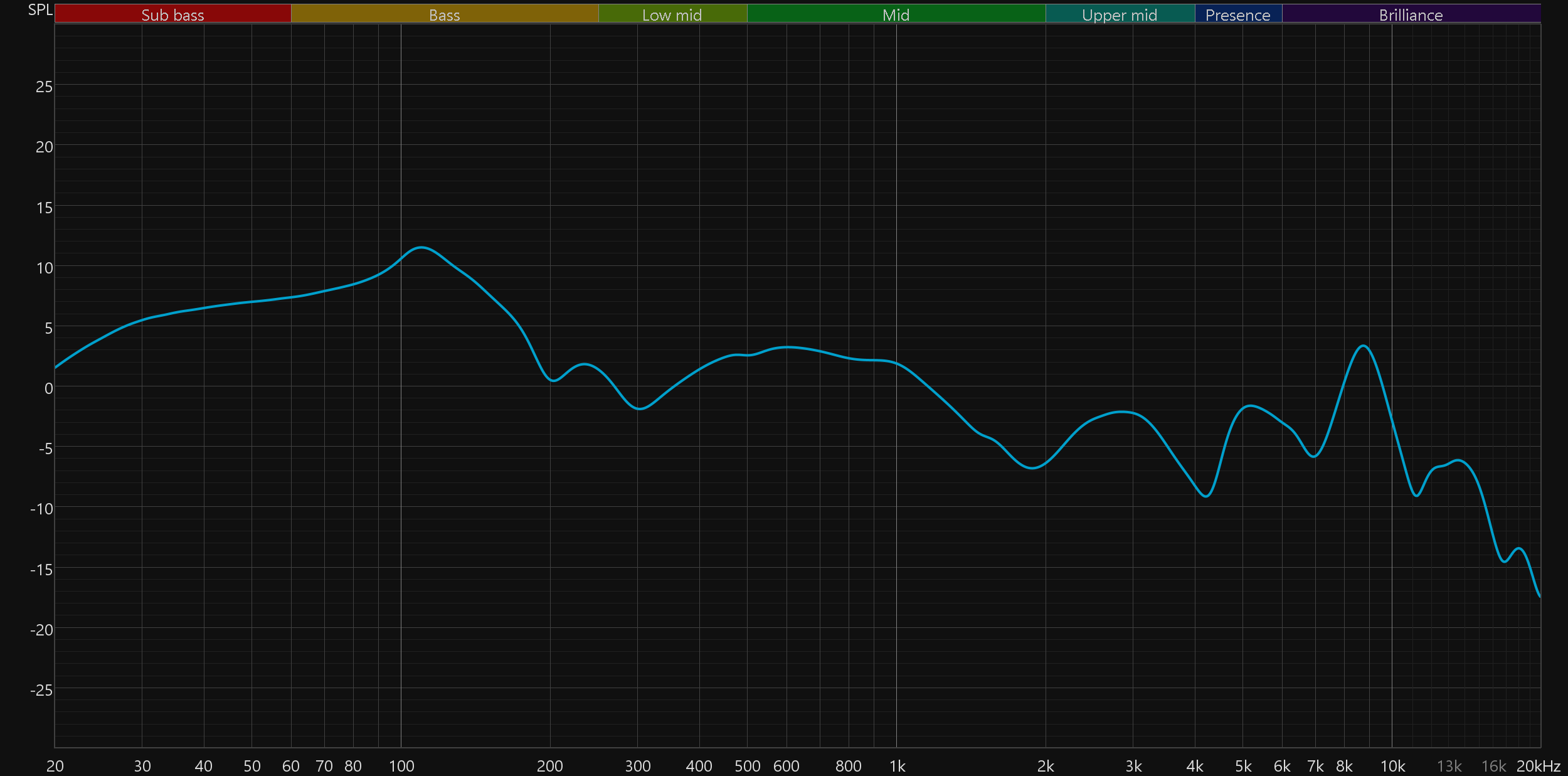
Task: Select the Mid band header
Action: pos(896,14)
